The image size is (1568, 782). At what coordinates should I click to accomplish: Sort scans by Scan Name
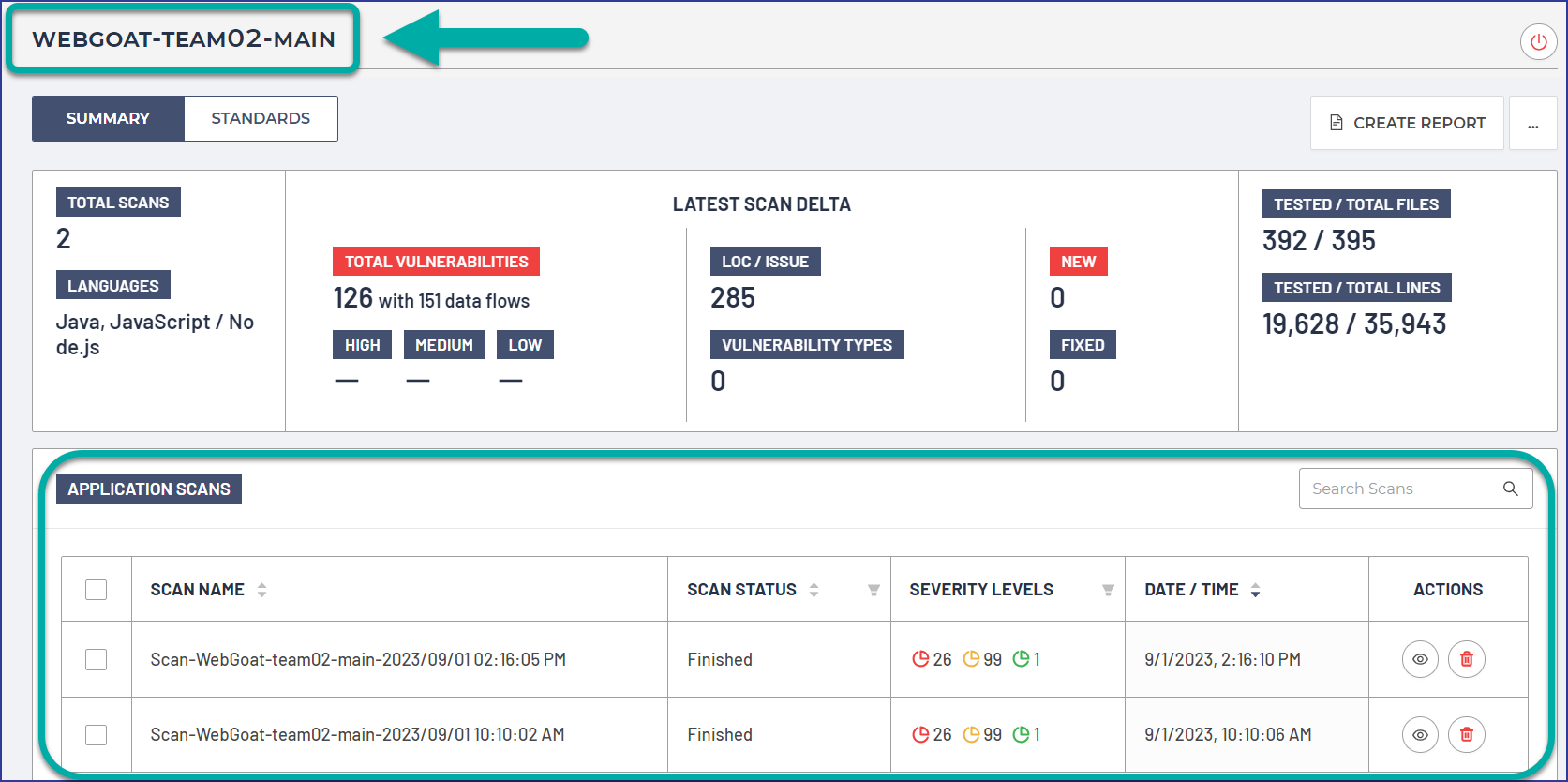[x=261, y=590]
